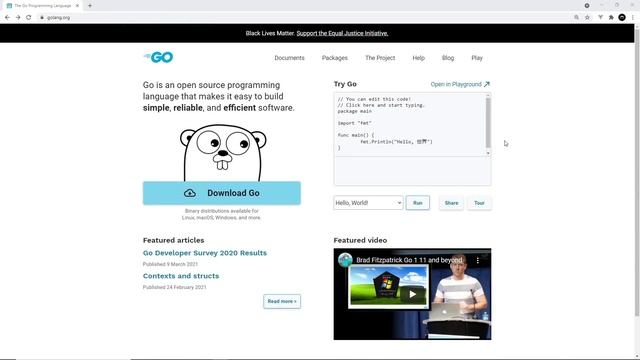Image resolution: width=640 pixels, height=360 pixels.
Task: Click the padlock icon in address bar
Action: (42, 18)
